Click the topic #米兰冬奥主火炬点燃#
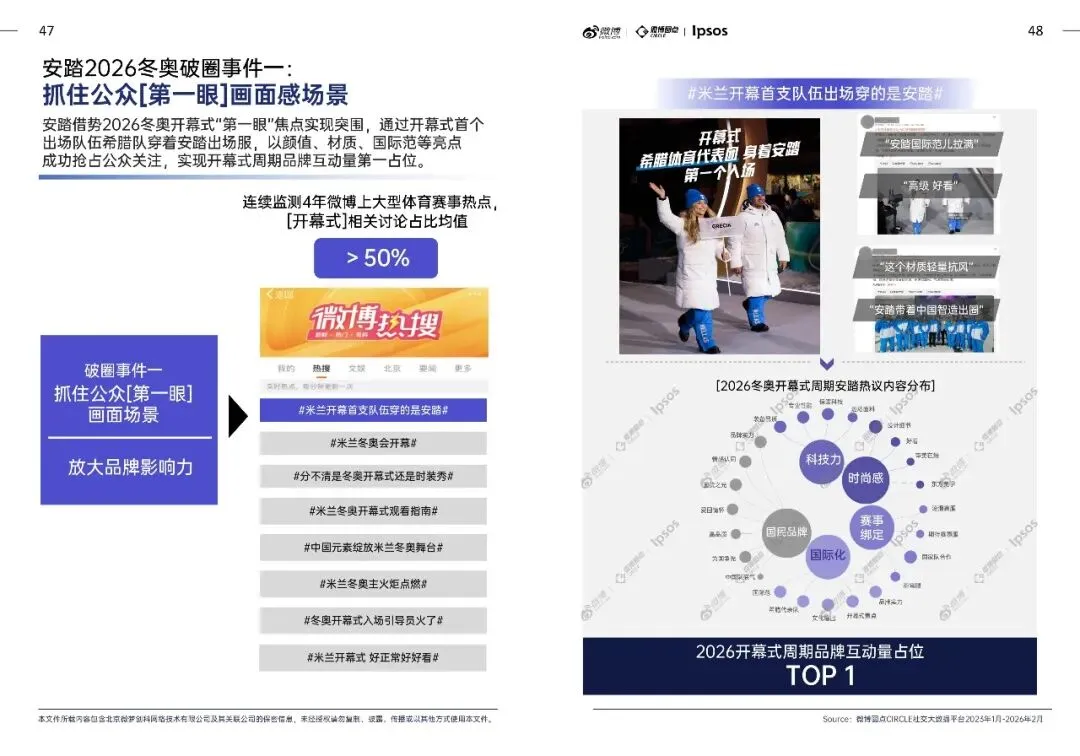This screenshot has width=1080, height=756. click(373, 584)
